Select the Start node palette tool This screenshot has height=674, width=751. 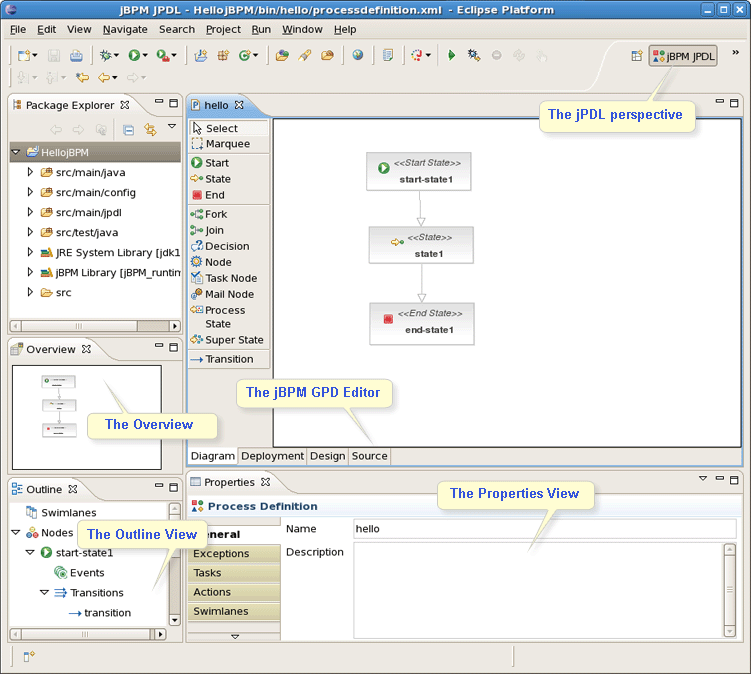pyautogui.click(x=216, y=163)
